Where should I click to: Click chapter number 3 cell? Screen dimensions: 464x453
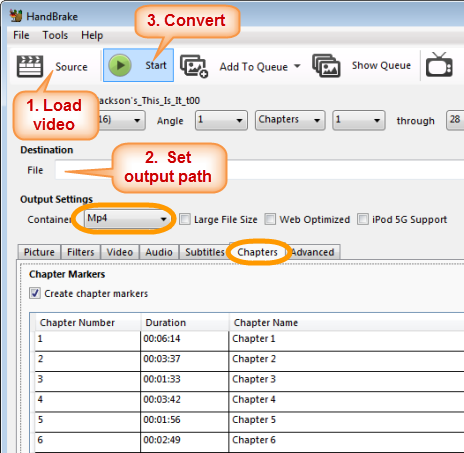pos(88,381)
